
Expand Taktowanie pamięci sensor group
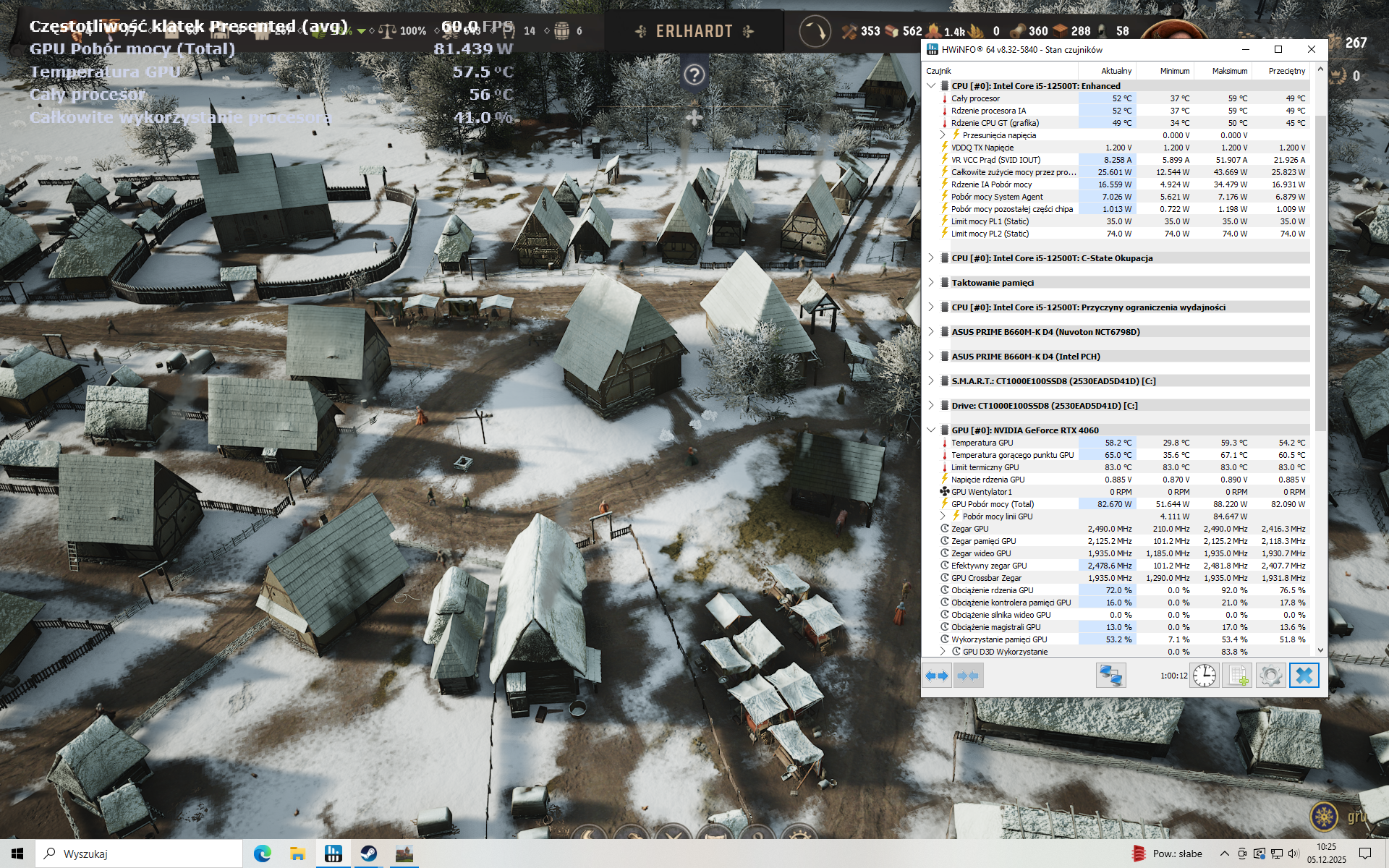[x=931, y=283]
